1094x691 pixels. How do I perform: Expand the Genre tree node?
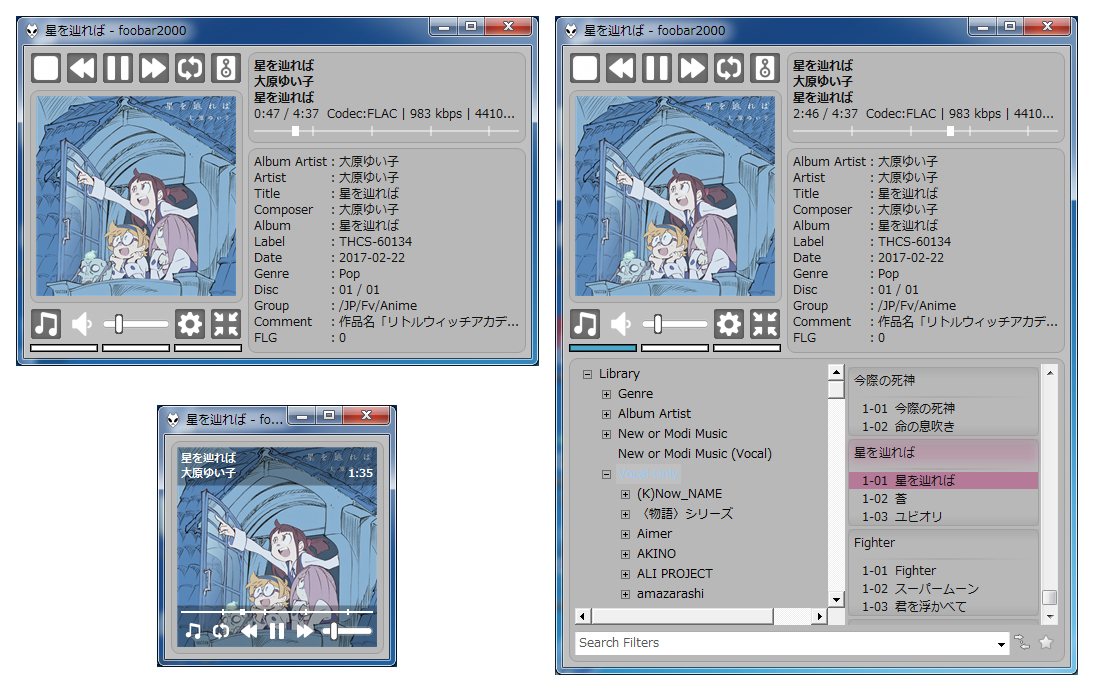(606, 394)
